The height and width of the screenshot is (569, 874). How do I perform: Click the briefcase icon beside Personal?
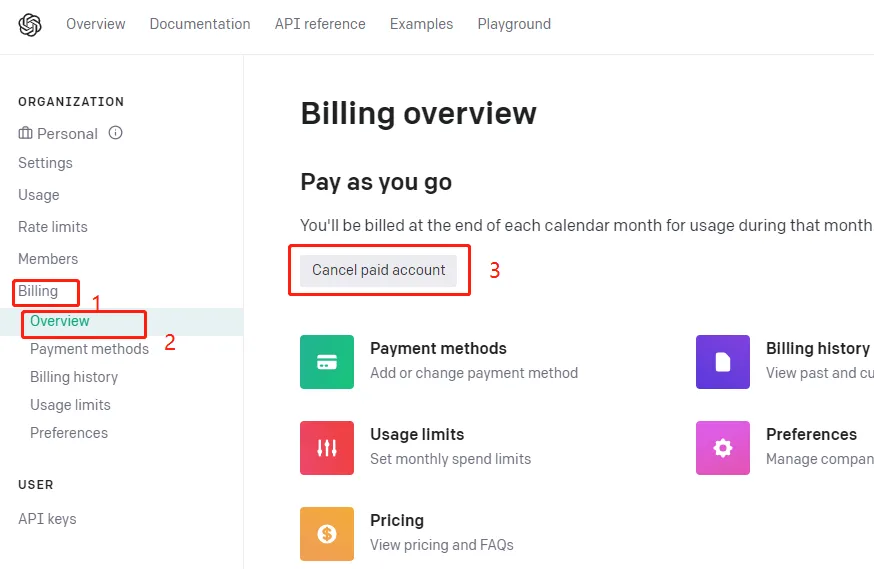click(x=26, y=133)
